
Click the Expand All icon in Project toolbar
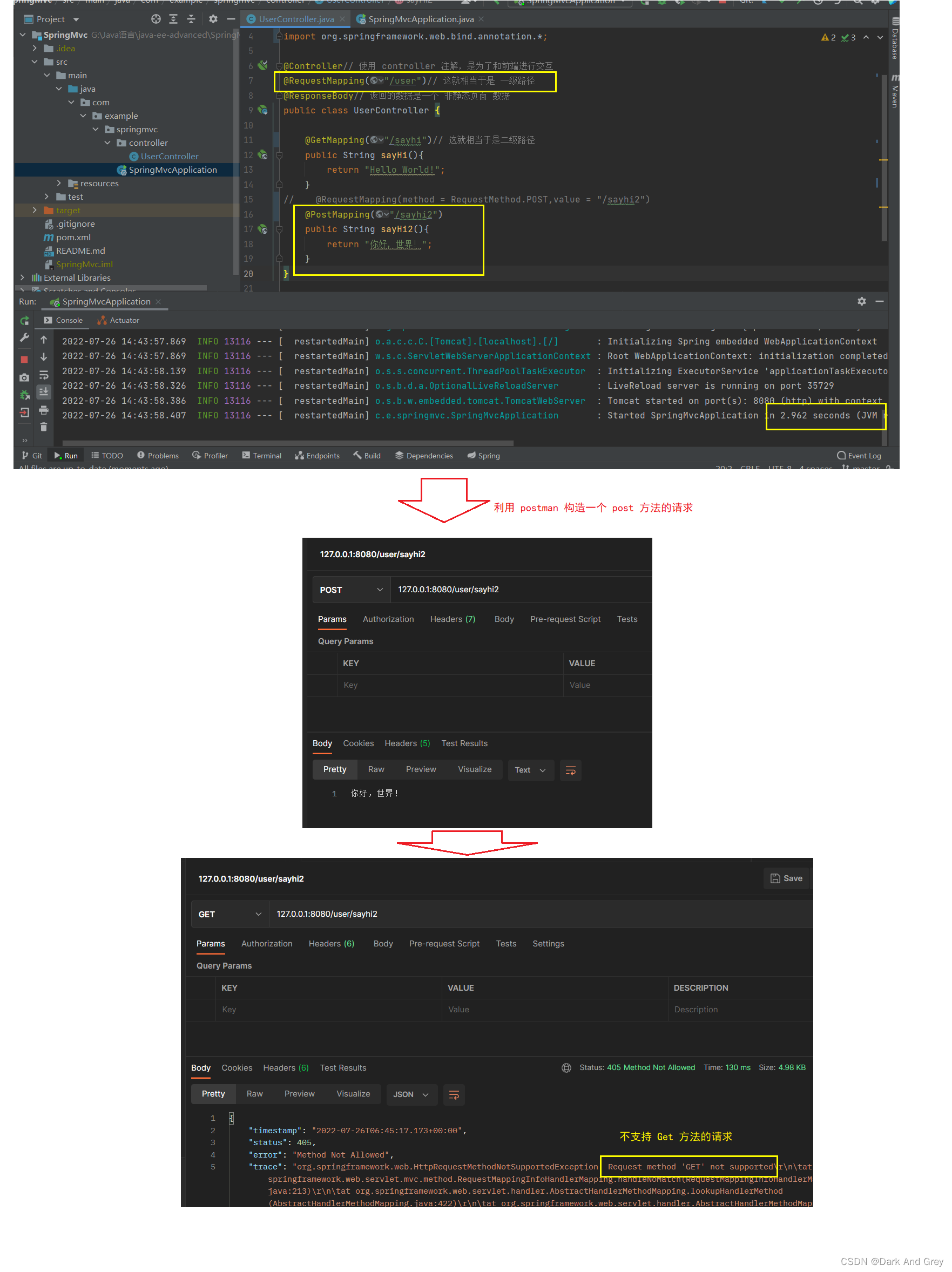(x=173, y=19)
